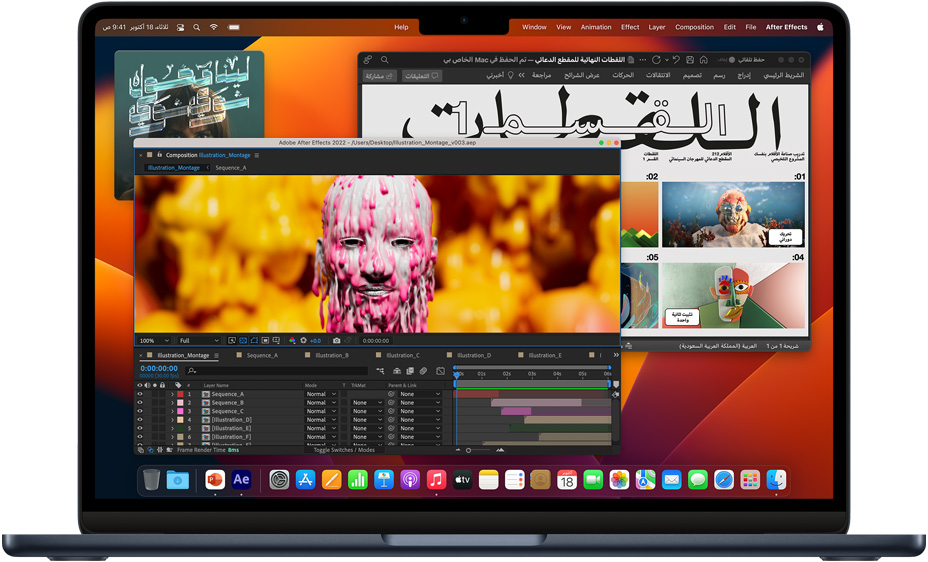Image resolution: width=928 pixels, height=562 pixels.
Task: Click the save icon in PowerPoint toolbar
Action: coord(690,60)
